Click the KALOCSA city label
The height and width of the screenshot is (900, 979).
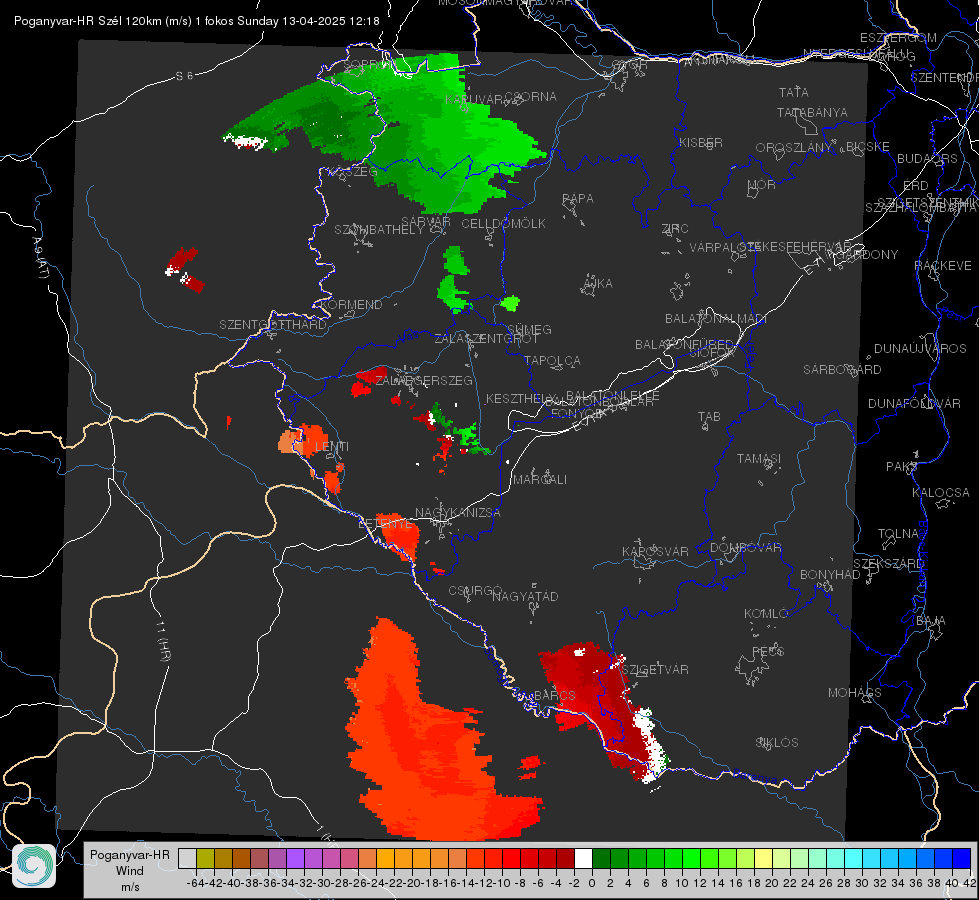click(x=941, y=493)
